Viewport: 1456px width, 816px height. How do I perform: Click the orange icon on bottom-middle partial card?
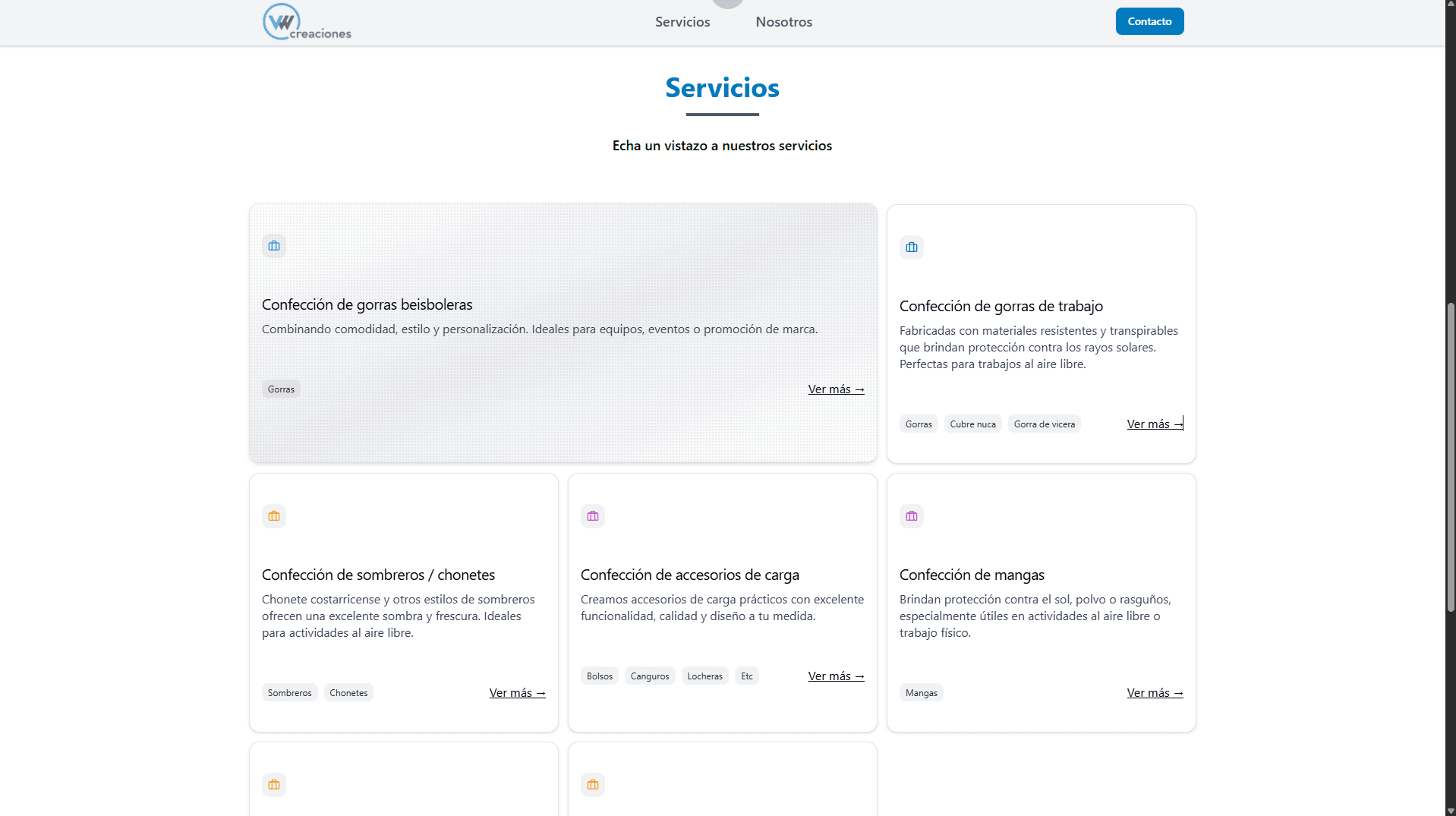tap(593, 785)
